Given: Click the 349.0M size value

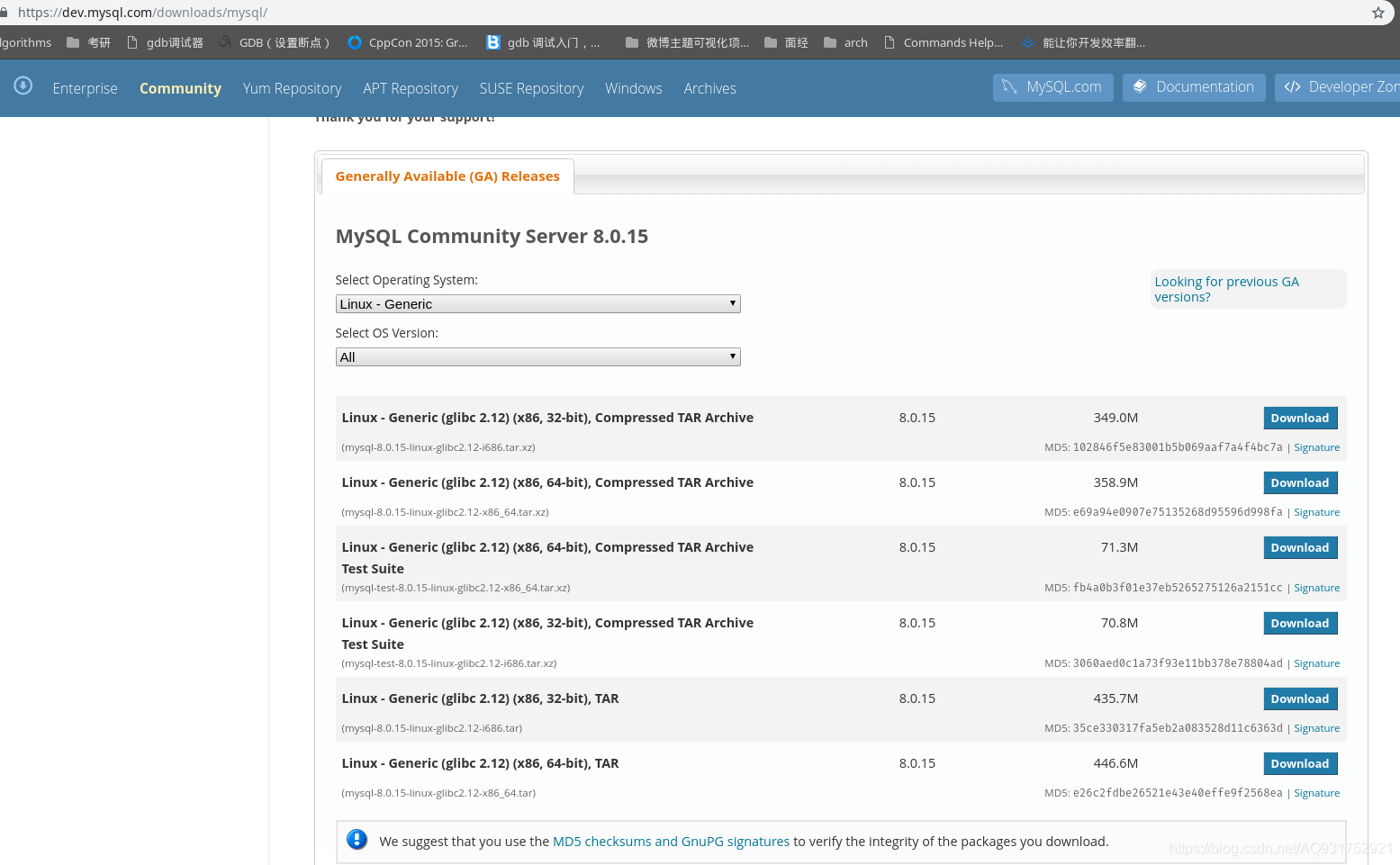Looking at the screenshot, I should [x=1115, y=418].
